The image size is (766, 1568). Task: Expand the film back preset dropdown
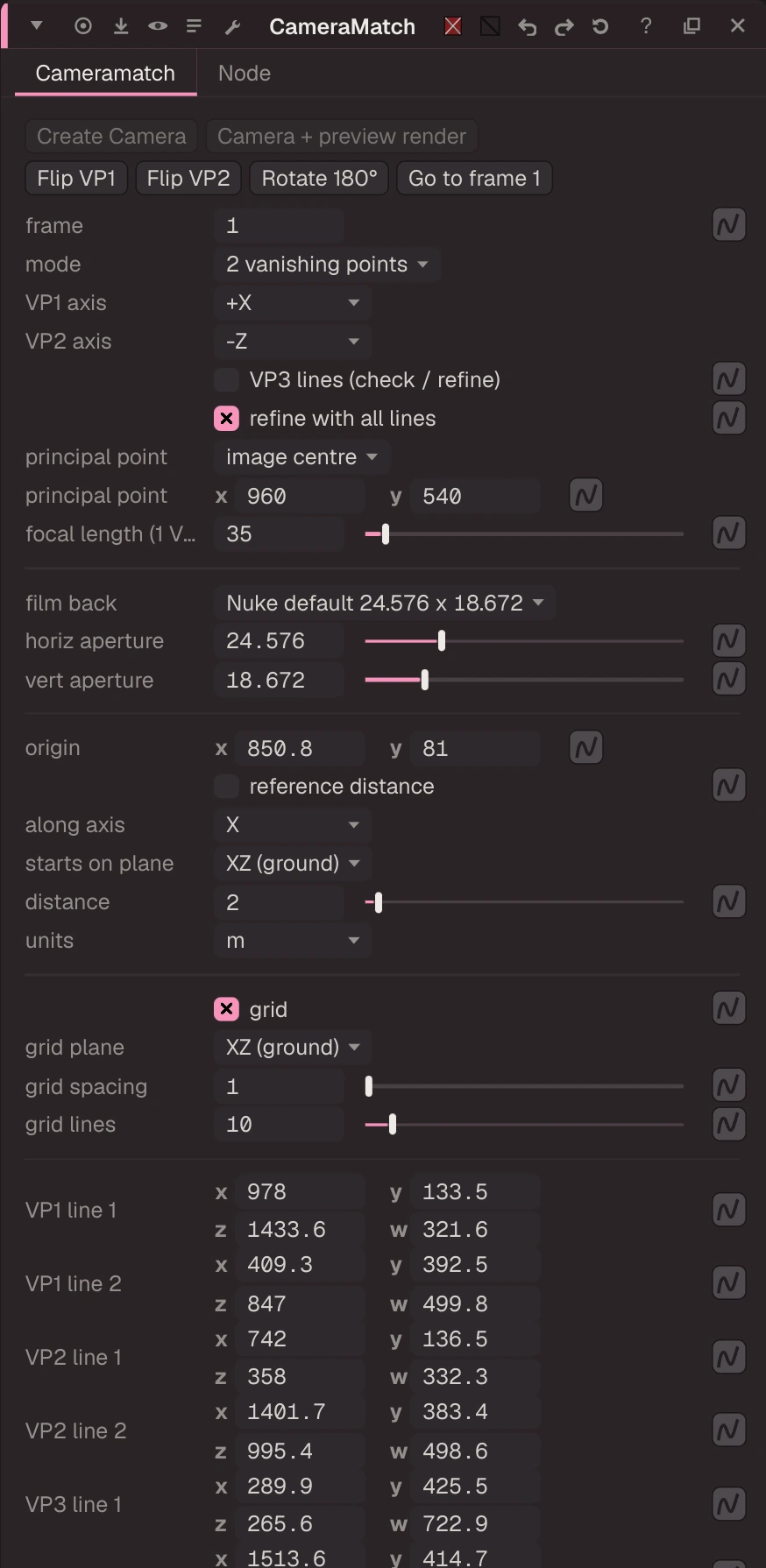click(x=384, y=603)
